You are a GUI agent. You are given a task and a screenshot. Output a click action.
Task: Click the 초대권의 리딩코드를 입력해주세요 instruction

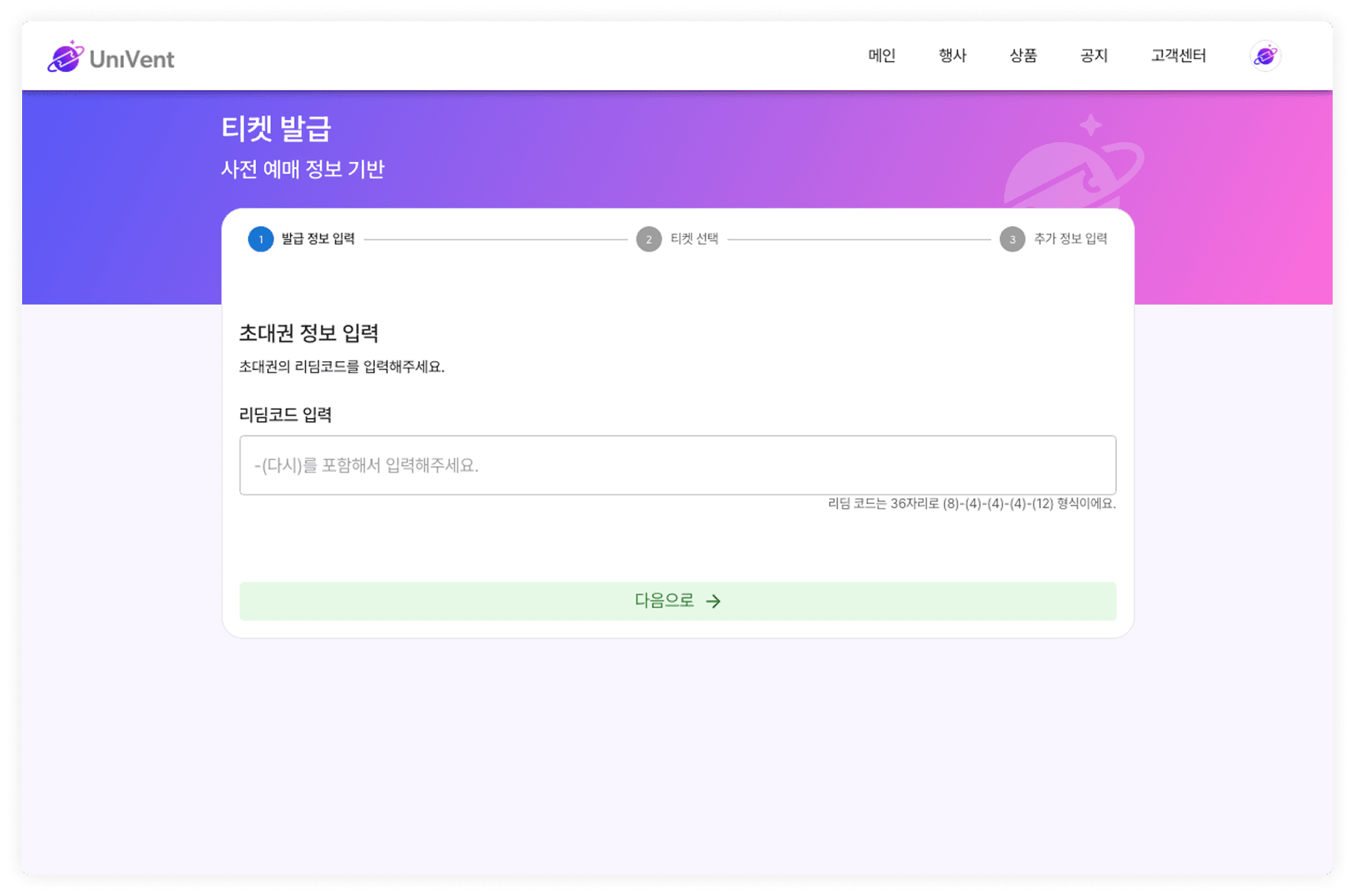[x=341, y=367]
